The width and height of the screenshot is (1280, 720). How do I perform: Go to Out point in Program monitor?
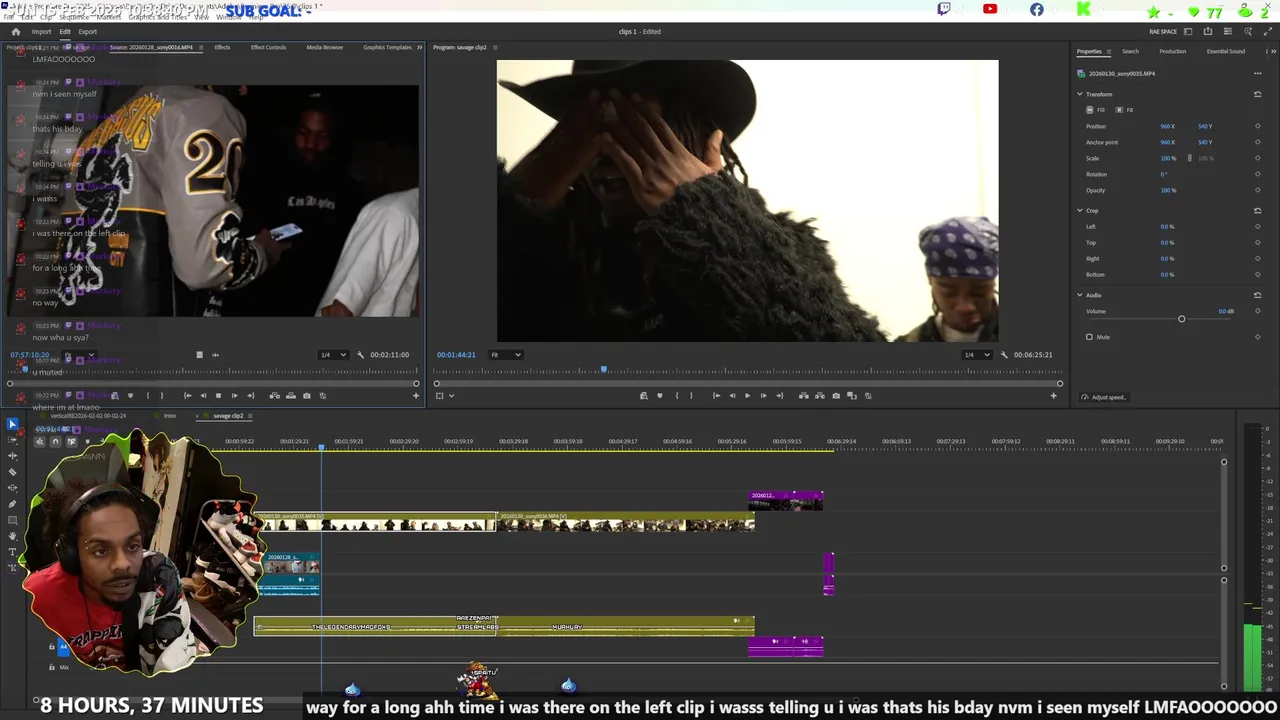[778, 395]
